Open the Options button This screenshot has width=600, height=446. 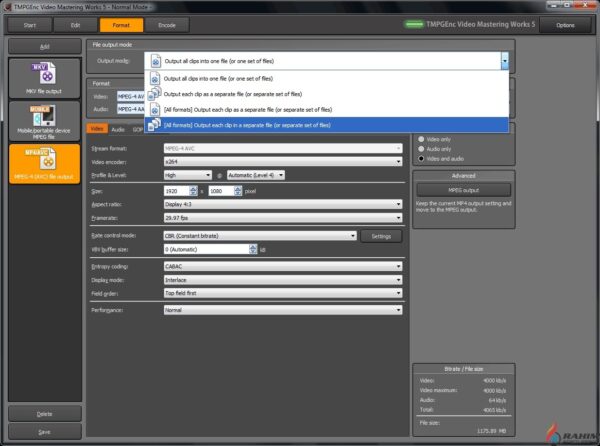point(565,25)
